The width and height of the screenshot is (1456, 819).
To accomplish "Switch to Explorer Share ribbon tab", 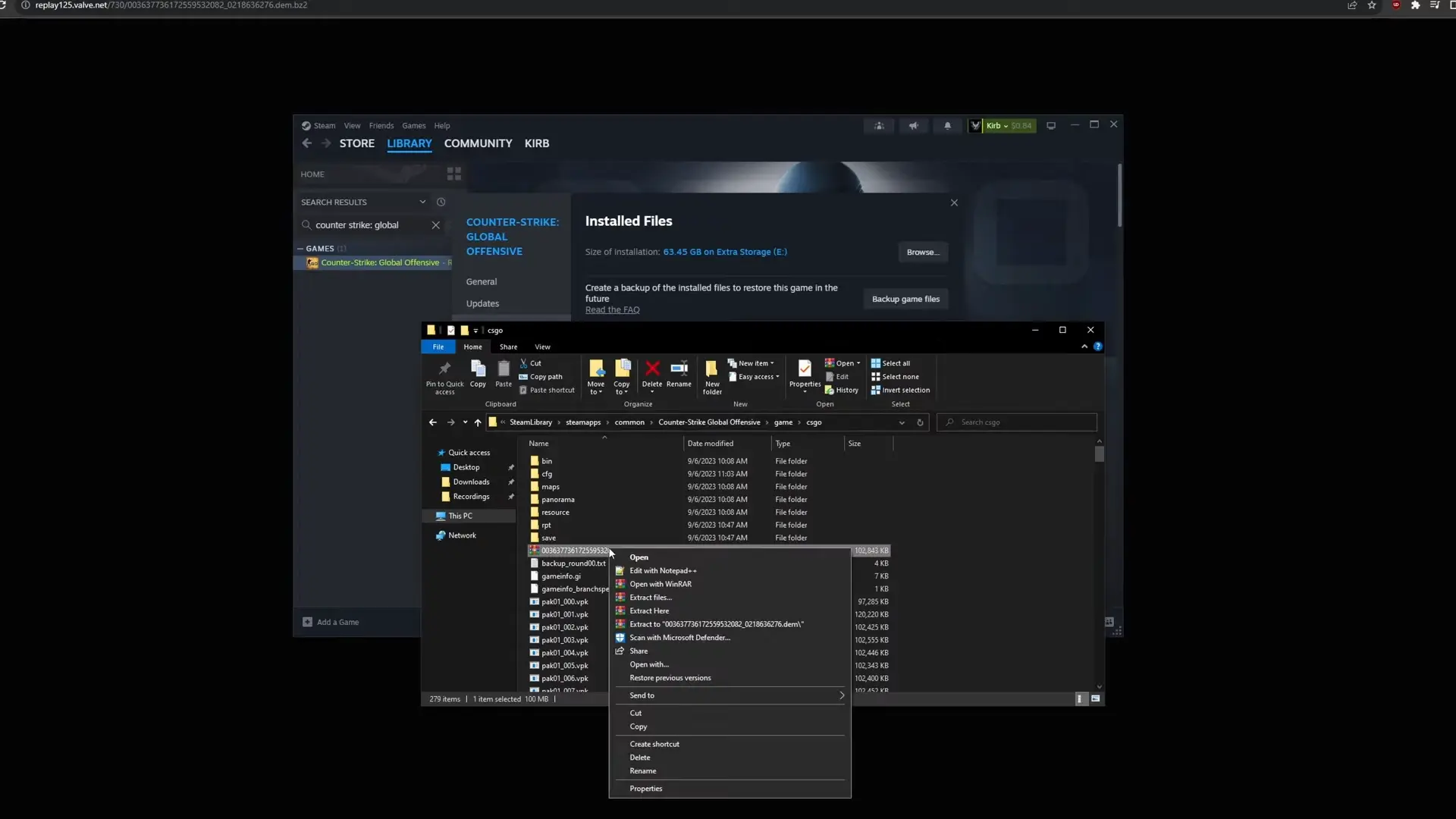I will pos(508,347).
